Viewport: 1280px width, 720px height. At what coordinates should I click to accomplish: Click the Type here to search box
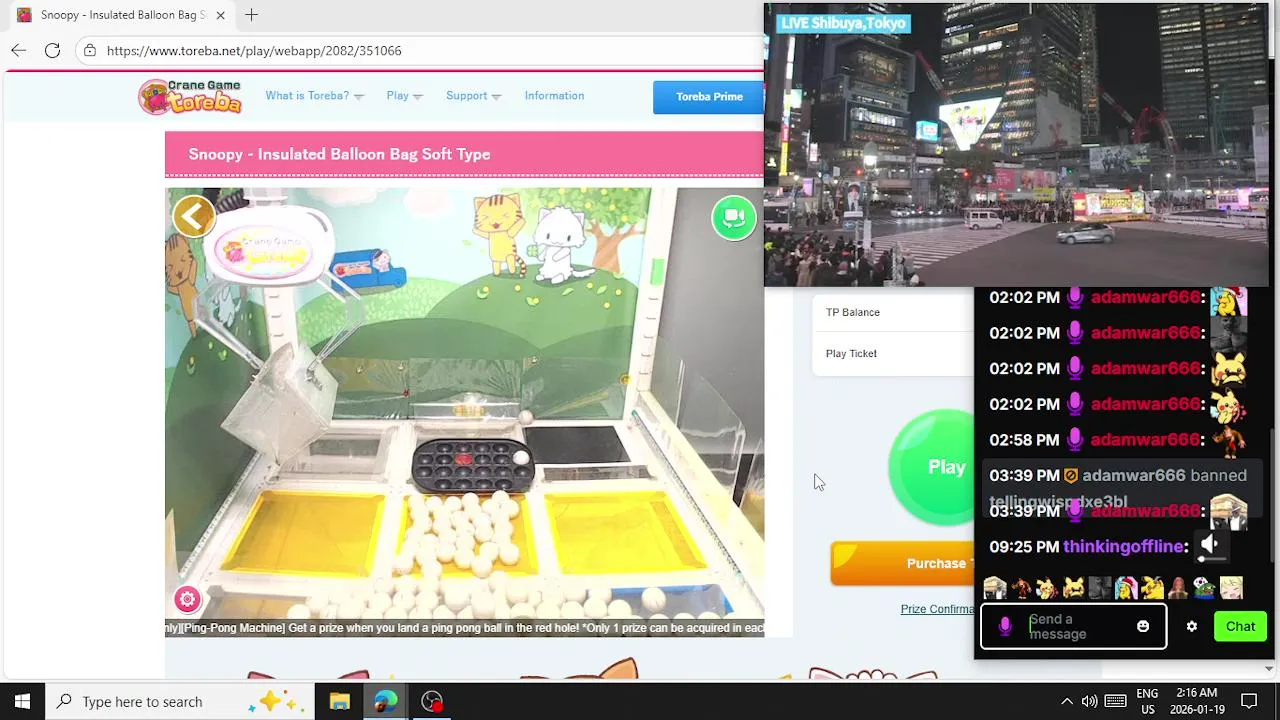click(180, 701)
